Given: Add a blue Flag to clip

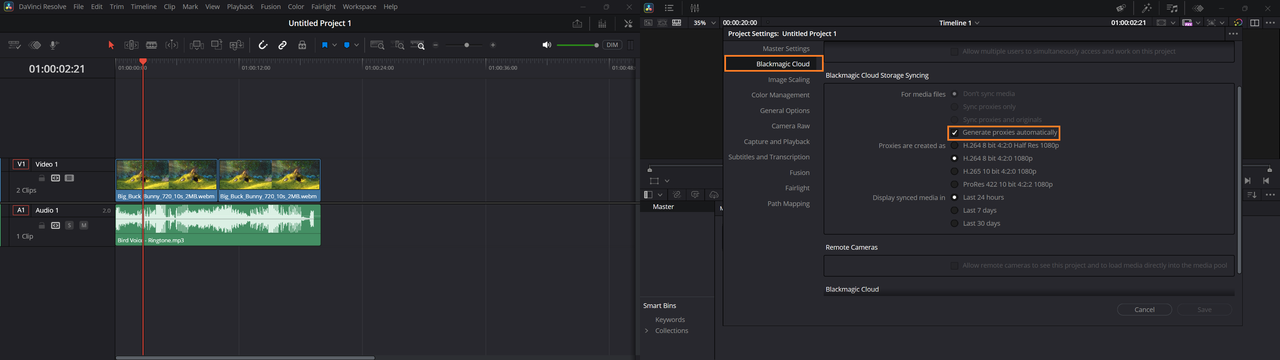Looking at the screenshot, I should pos(325,45).
